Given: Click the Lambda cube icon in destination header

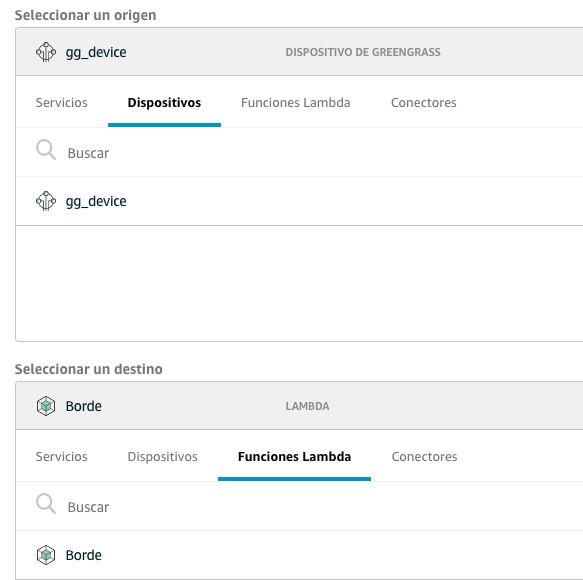Looking at the screenshot, I should tap(46, 406).
